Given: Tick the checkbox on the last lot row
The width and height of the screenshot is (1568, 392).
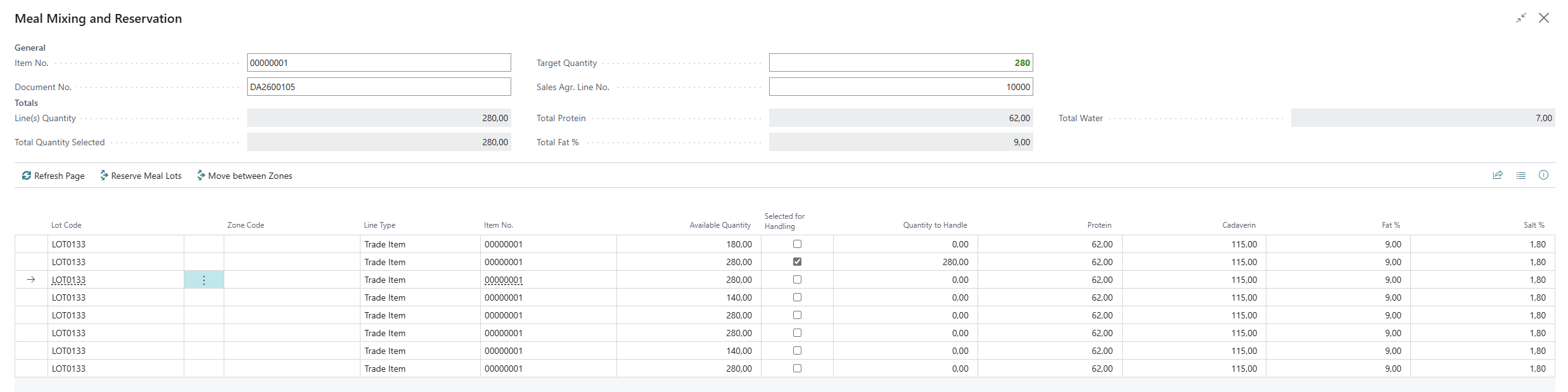Looking at the screenshot, I should coord(797,368).
